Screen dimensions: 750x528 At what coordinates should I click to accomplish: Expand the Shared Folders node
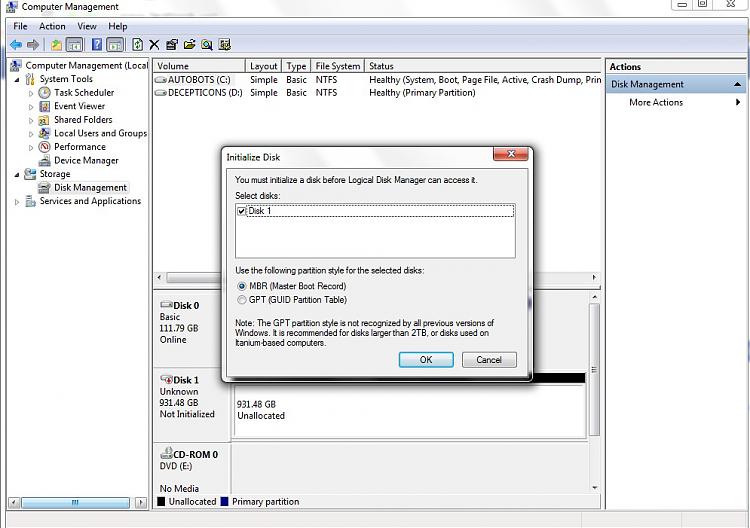point(31,121)
